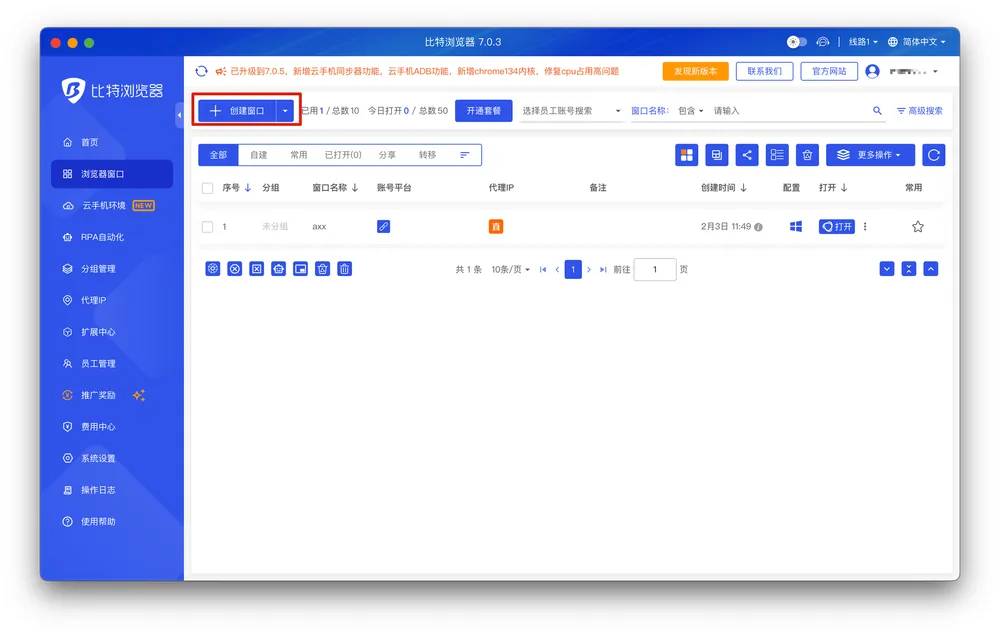The height and width of the screenshot is (634, 1000).
Task: Click the recycle bin toolbar icon
Action: 808,155
